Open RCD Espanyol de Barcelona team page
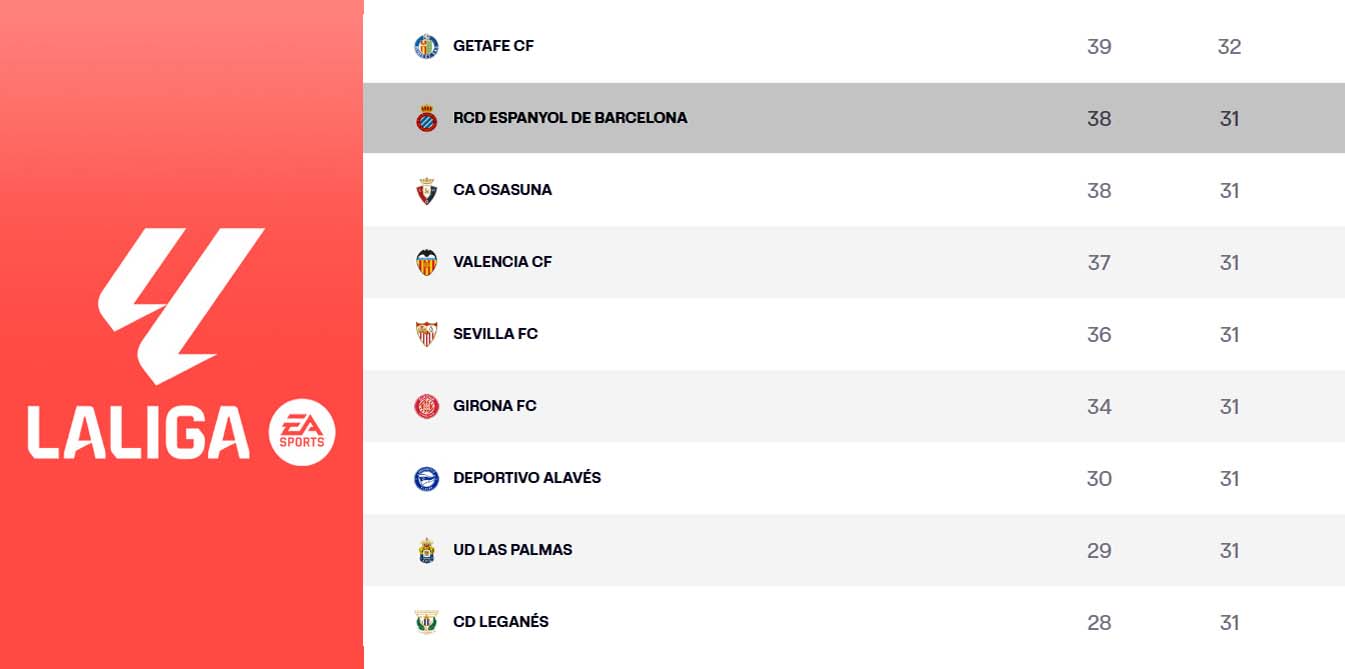This screenshot has height=669, width=1345. [x=570, y=118]
